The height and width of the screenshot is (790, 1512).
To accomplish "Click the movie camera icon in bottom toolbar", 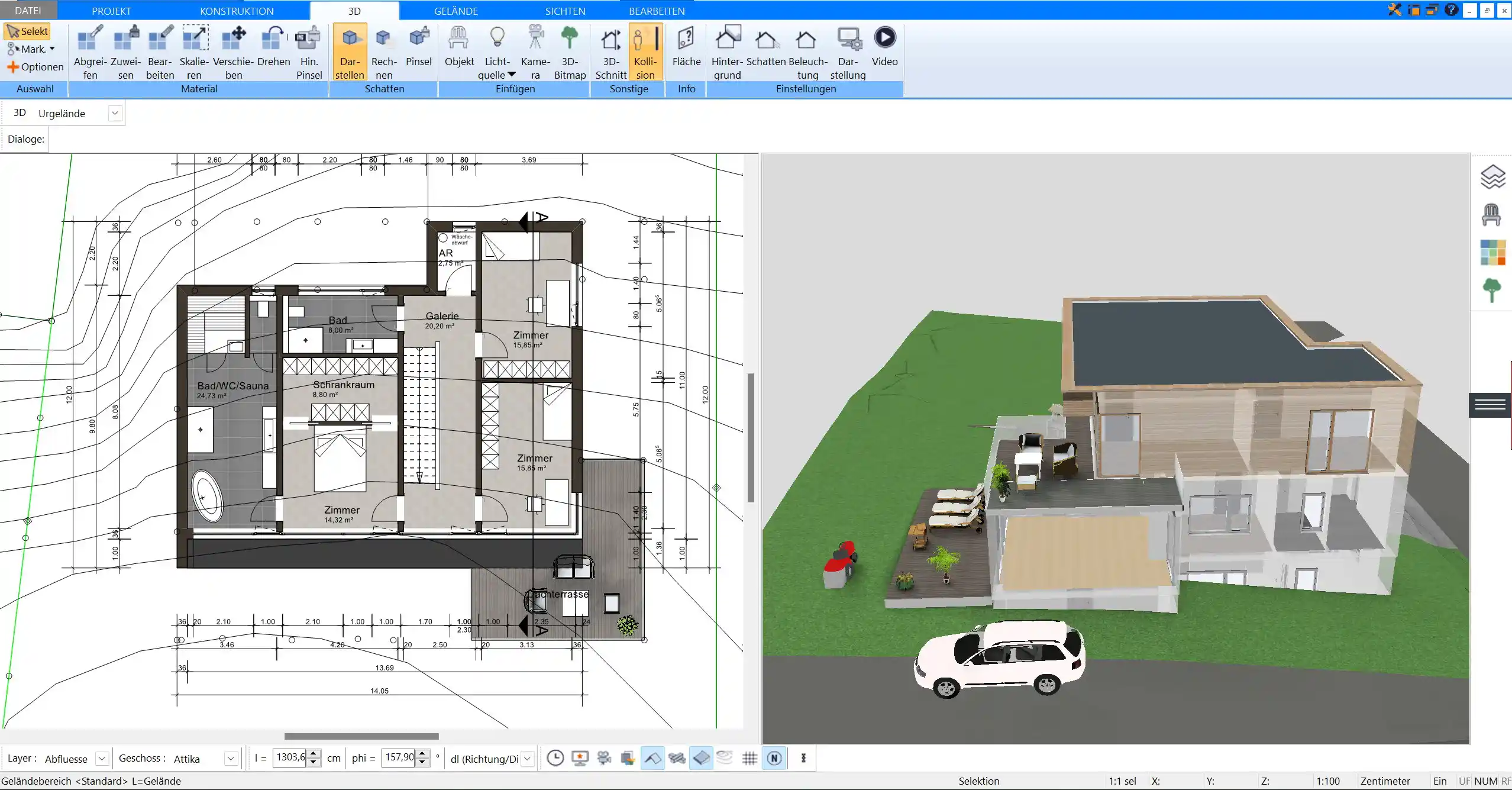I will coord(604,758).
